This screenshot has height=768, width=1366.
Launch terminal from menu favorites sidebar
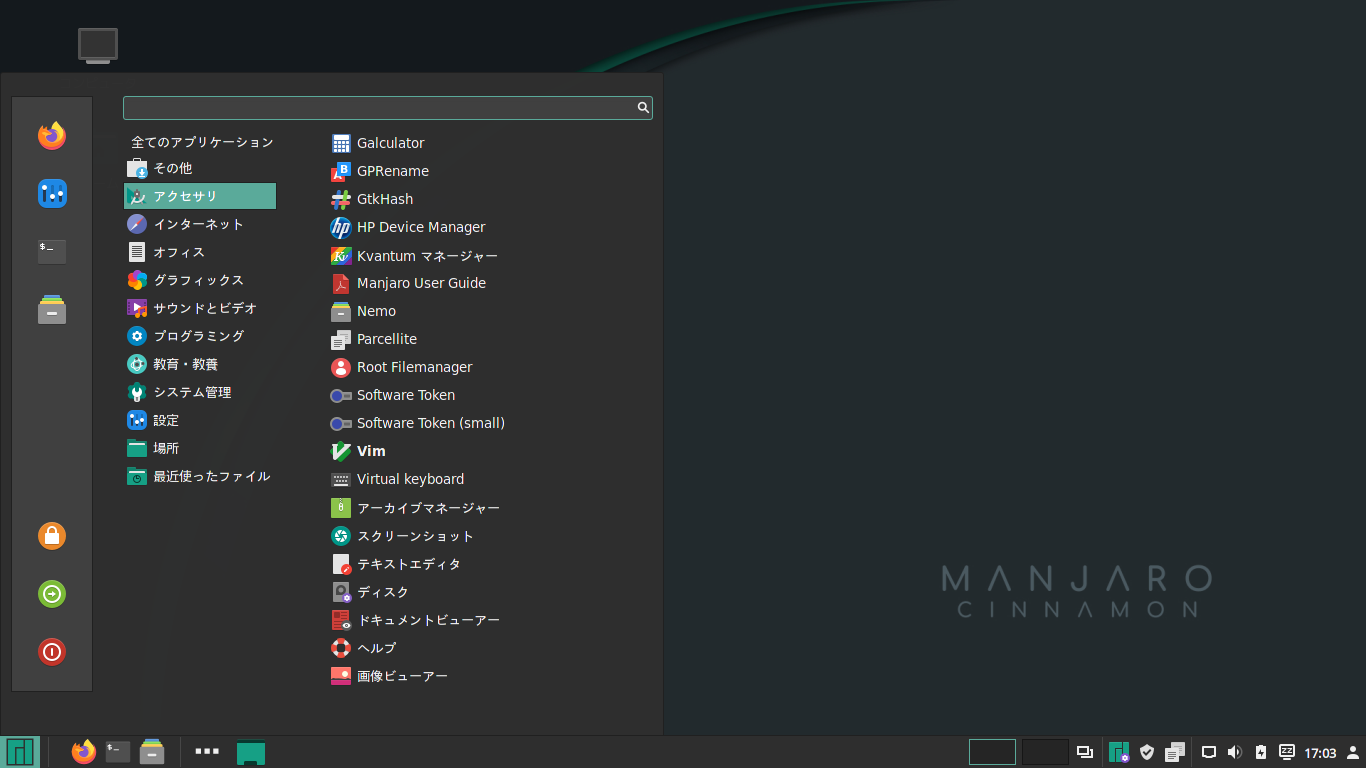[x=52, y=252]
